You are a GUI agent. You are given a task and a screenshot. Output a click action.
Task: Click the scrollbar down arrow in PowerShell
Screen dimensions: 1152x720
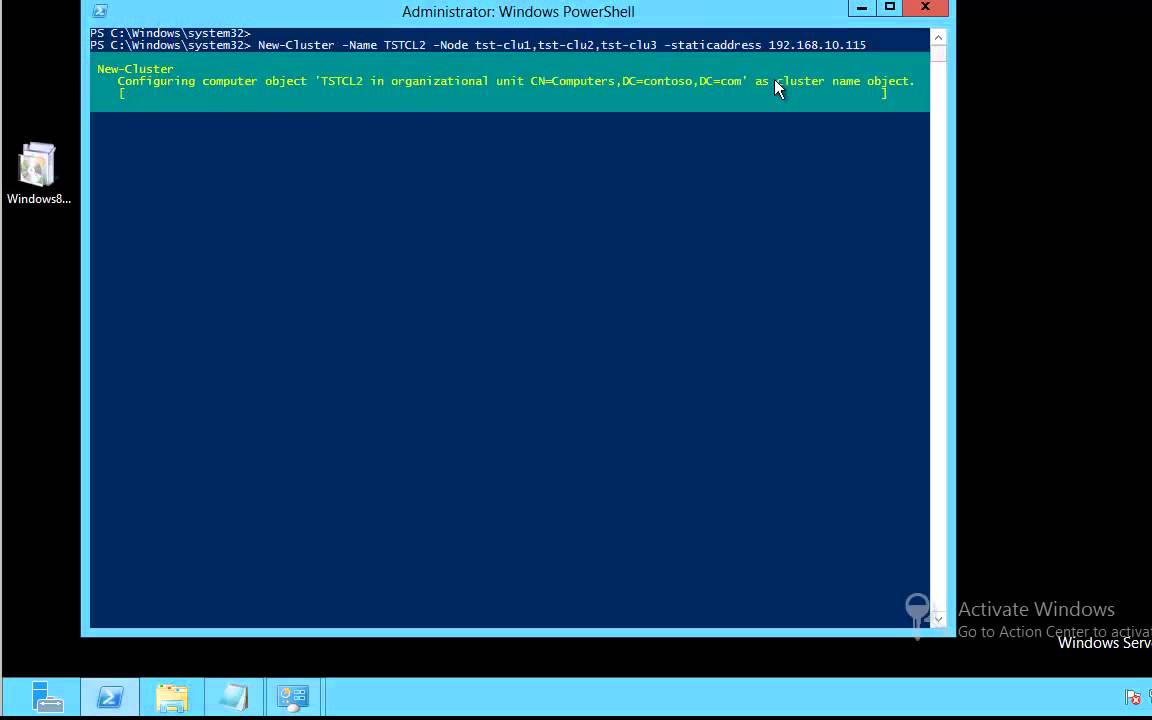click(937, 619)
